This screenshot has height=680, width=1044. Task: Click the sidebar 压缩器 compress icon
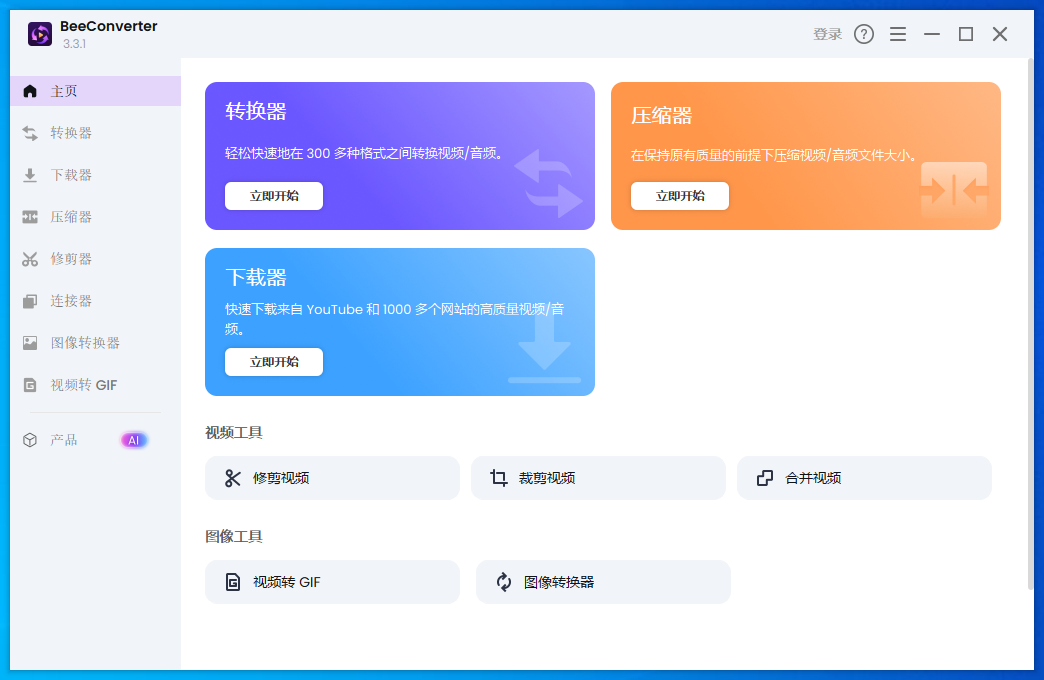[x=30, y=217]
